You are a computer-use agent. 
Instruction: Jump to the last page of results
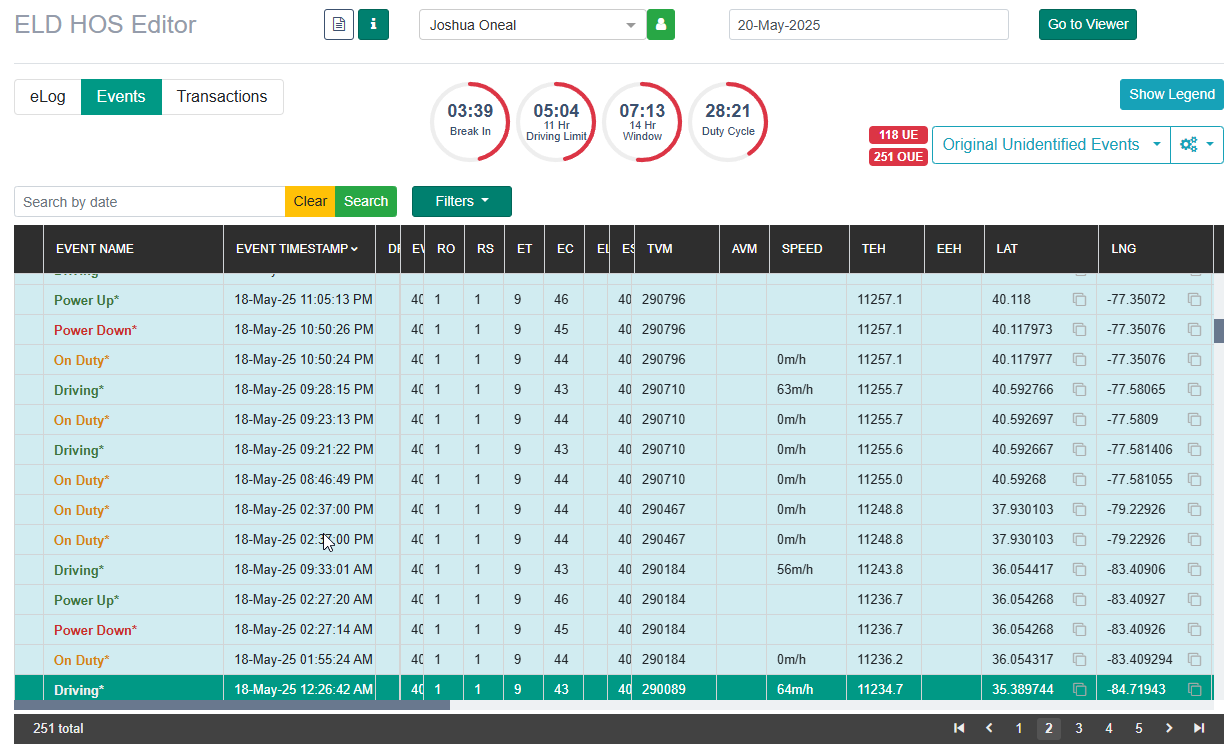pyautogui.click(x=1199, y=729)
